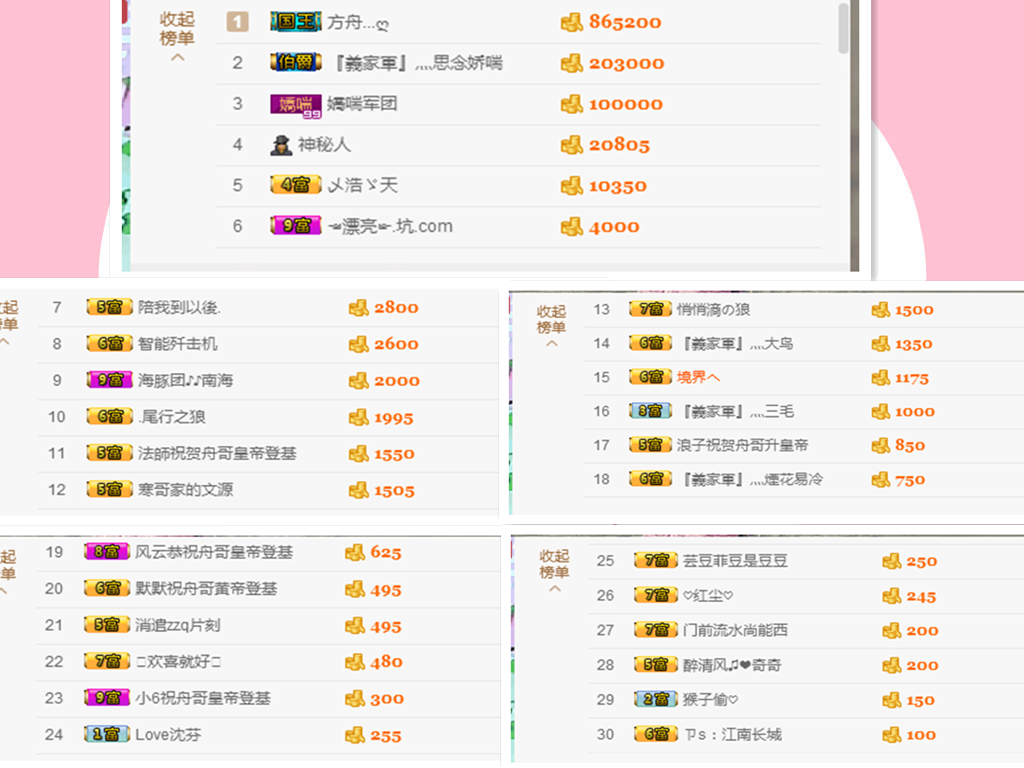Viewport: 1024px width, 768px height.
Task: Click the 神秘人 hat avatar icon
Action: (281, 144)
